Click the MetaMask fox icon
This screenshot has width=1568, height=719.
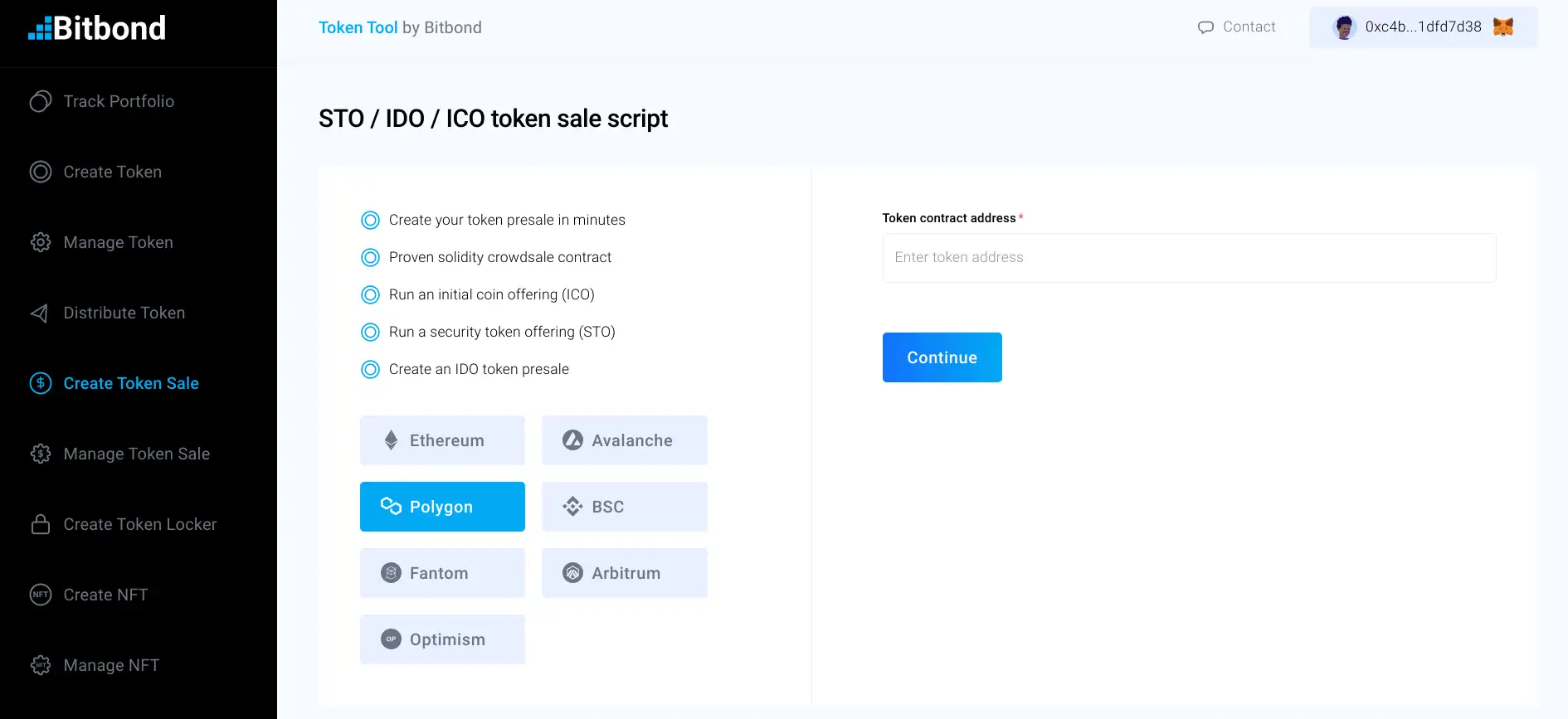1503,27
